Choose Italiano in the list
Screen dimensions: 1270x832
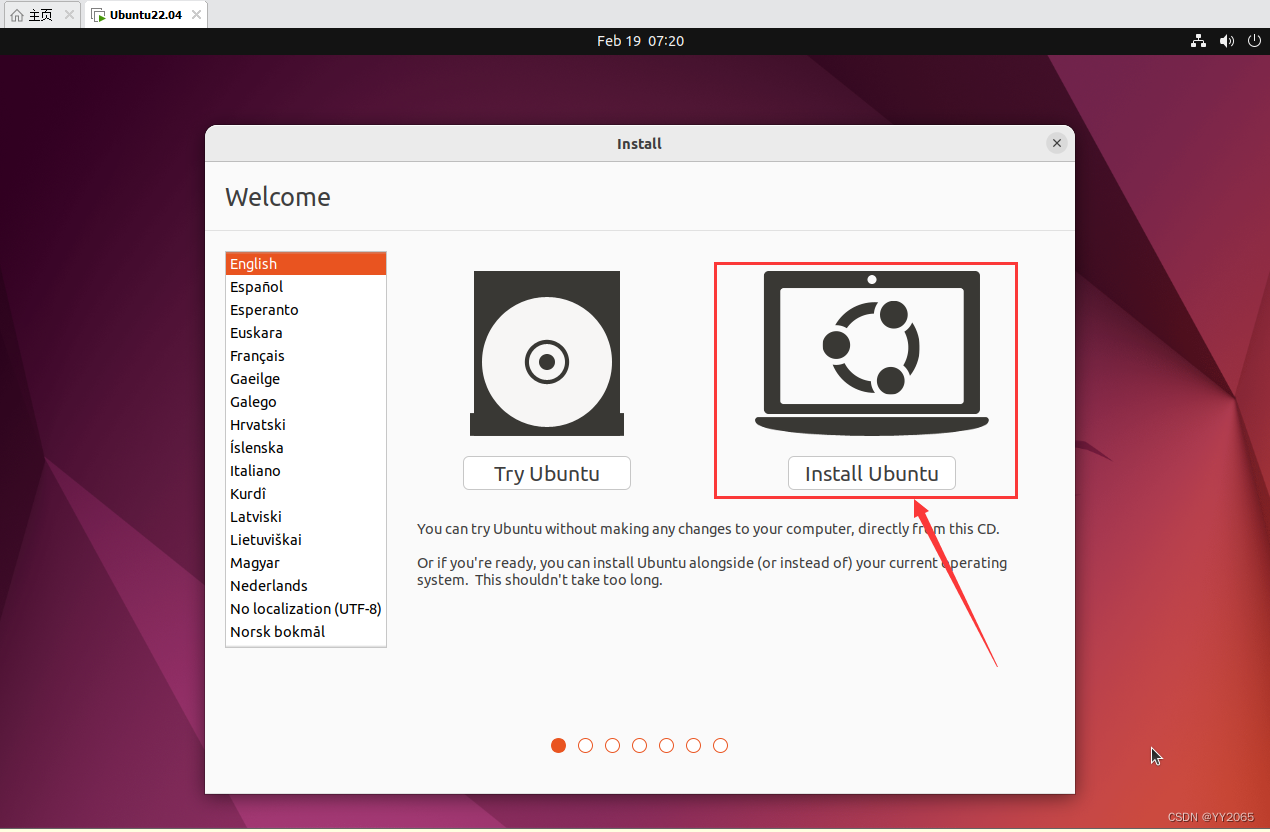306,471
